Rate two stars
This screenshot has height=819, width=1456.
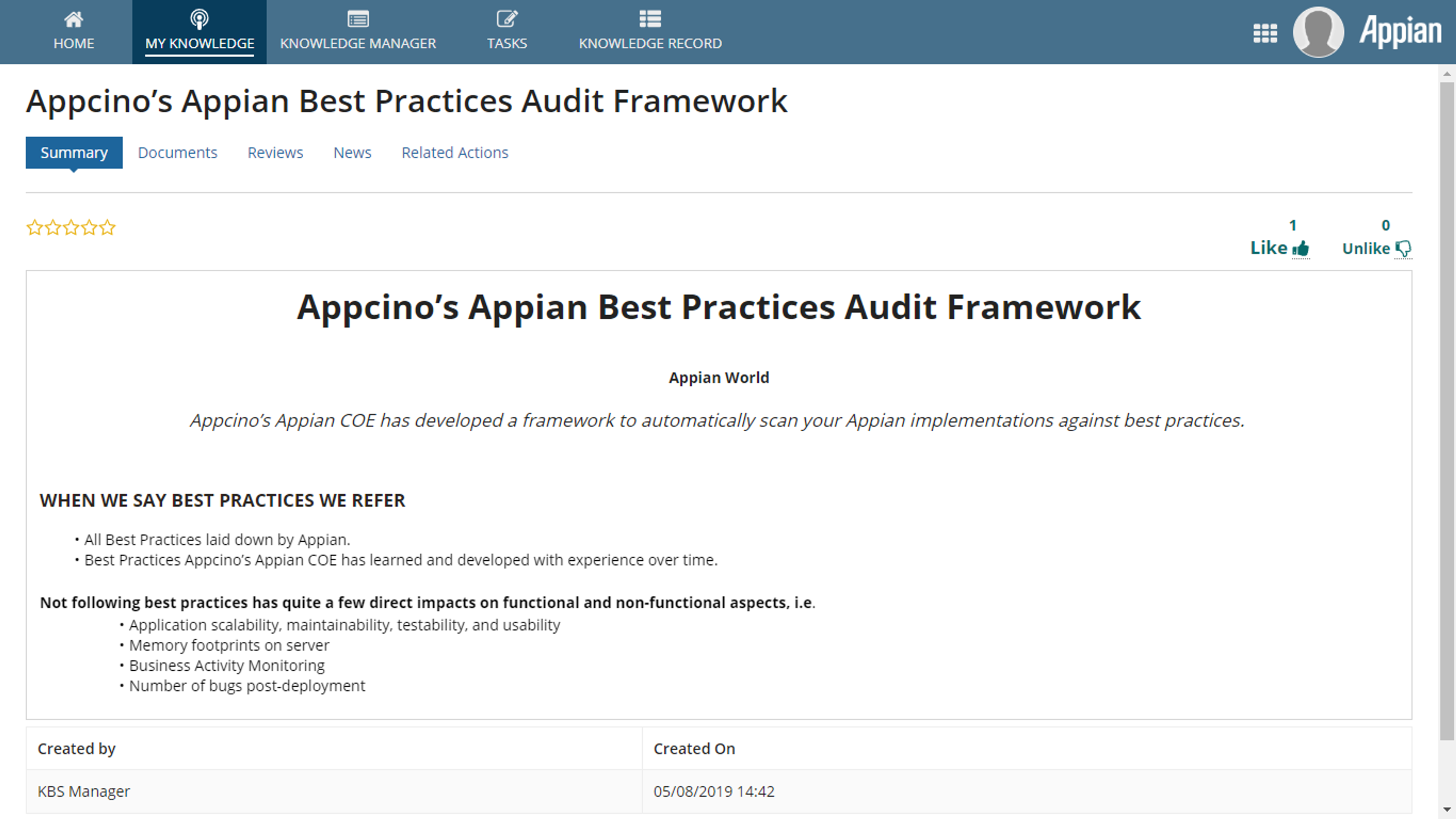53,227
